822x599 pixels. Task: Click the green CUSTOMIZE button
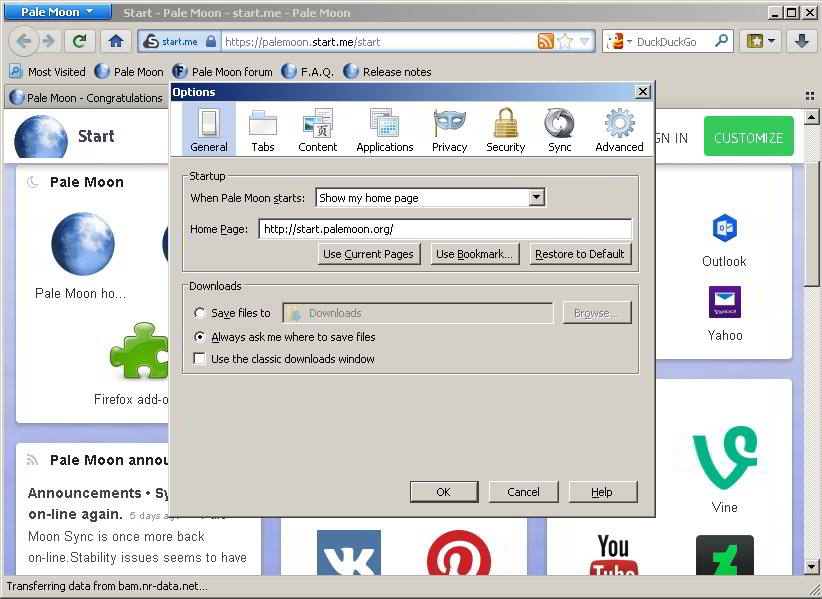tap(748, 136)
